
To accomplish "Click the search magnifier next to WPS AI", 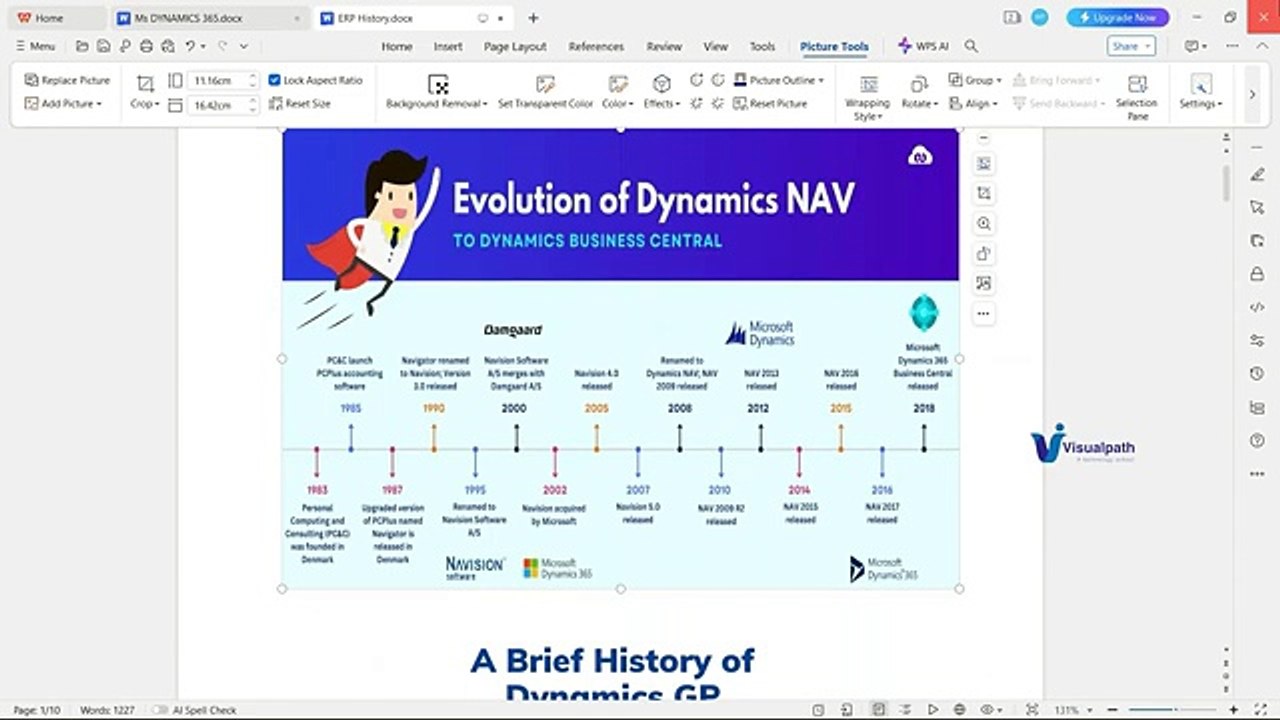I will 971,46.
